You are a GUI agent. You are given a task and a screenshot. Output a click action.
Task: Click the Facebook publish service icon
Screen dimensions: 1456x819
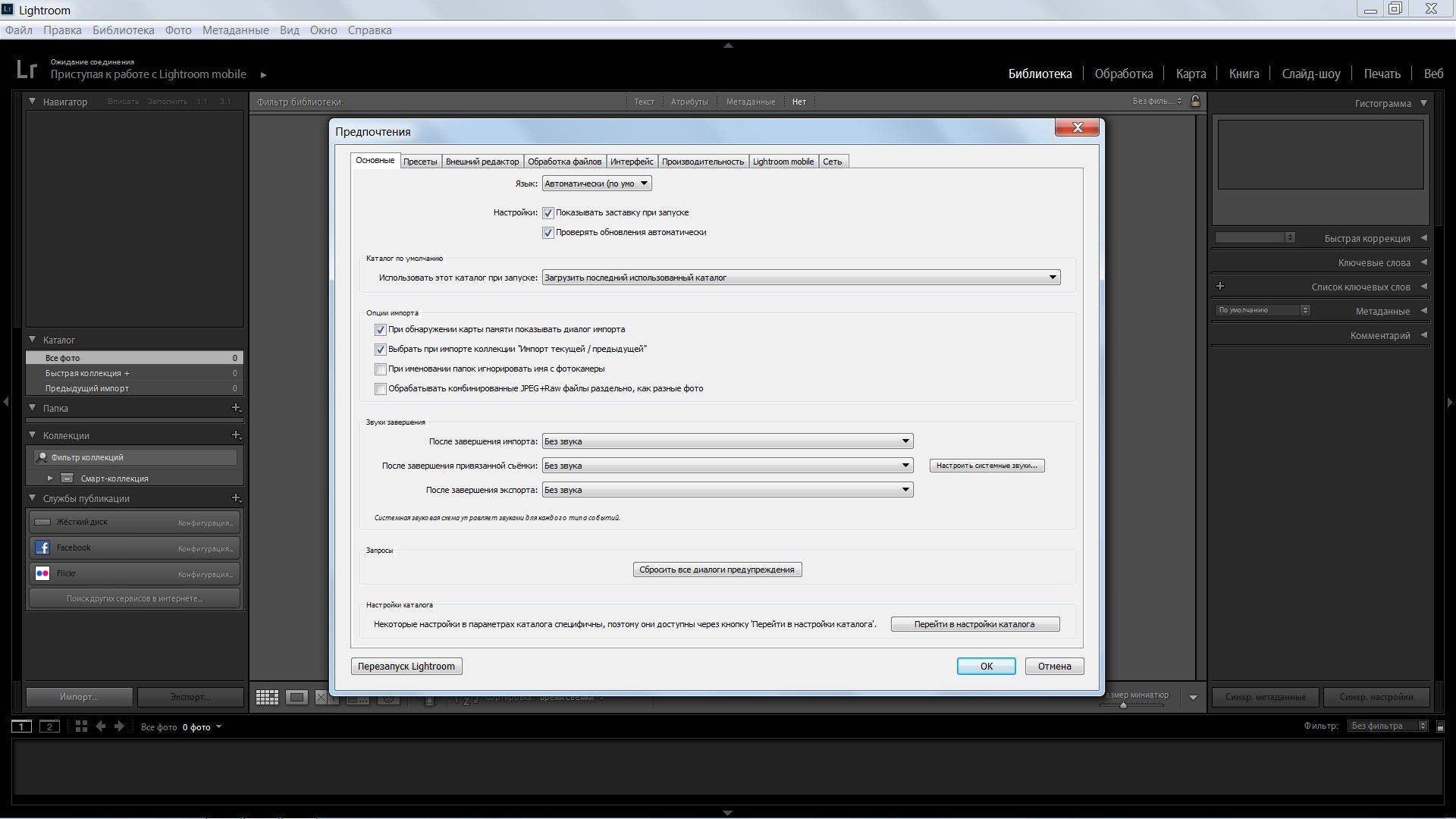[42, 548]
